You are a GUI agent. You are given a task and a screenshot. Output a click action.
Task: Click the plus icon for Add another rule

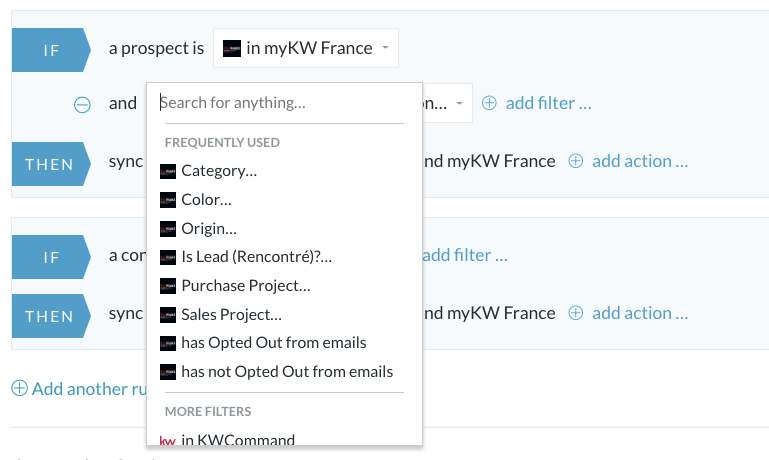[x=19, y=388]
